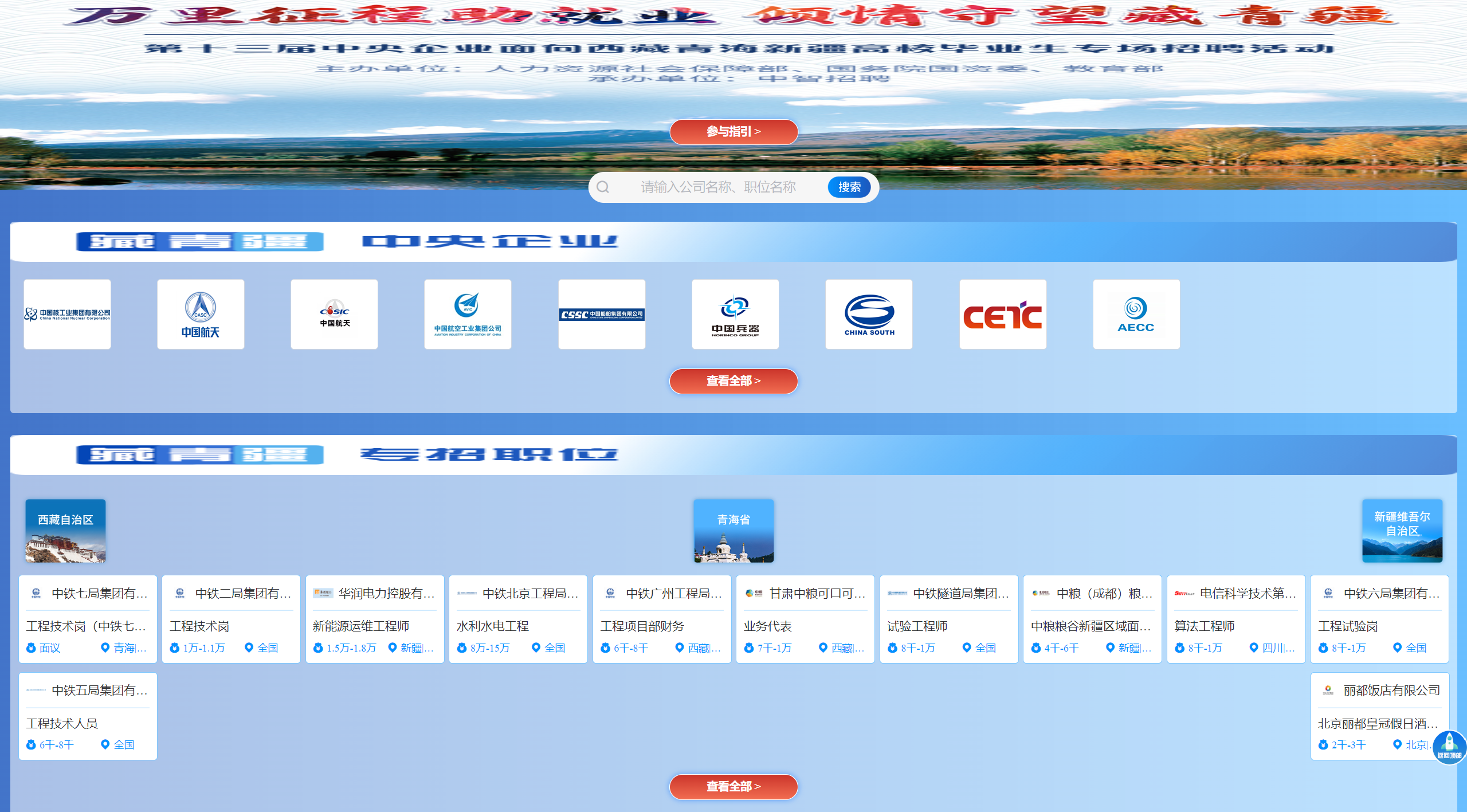This screenshot has width=1467, height=812.
Task: Click the China National Nuclear Corporation logo
Action: tap(67, 314)
